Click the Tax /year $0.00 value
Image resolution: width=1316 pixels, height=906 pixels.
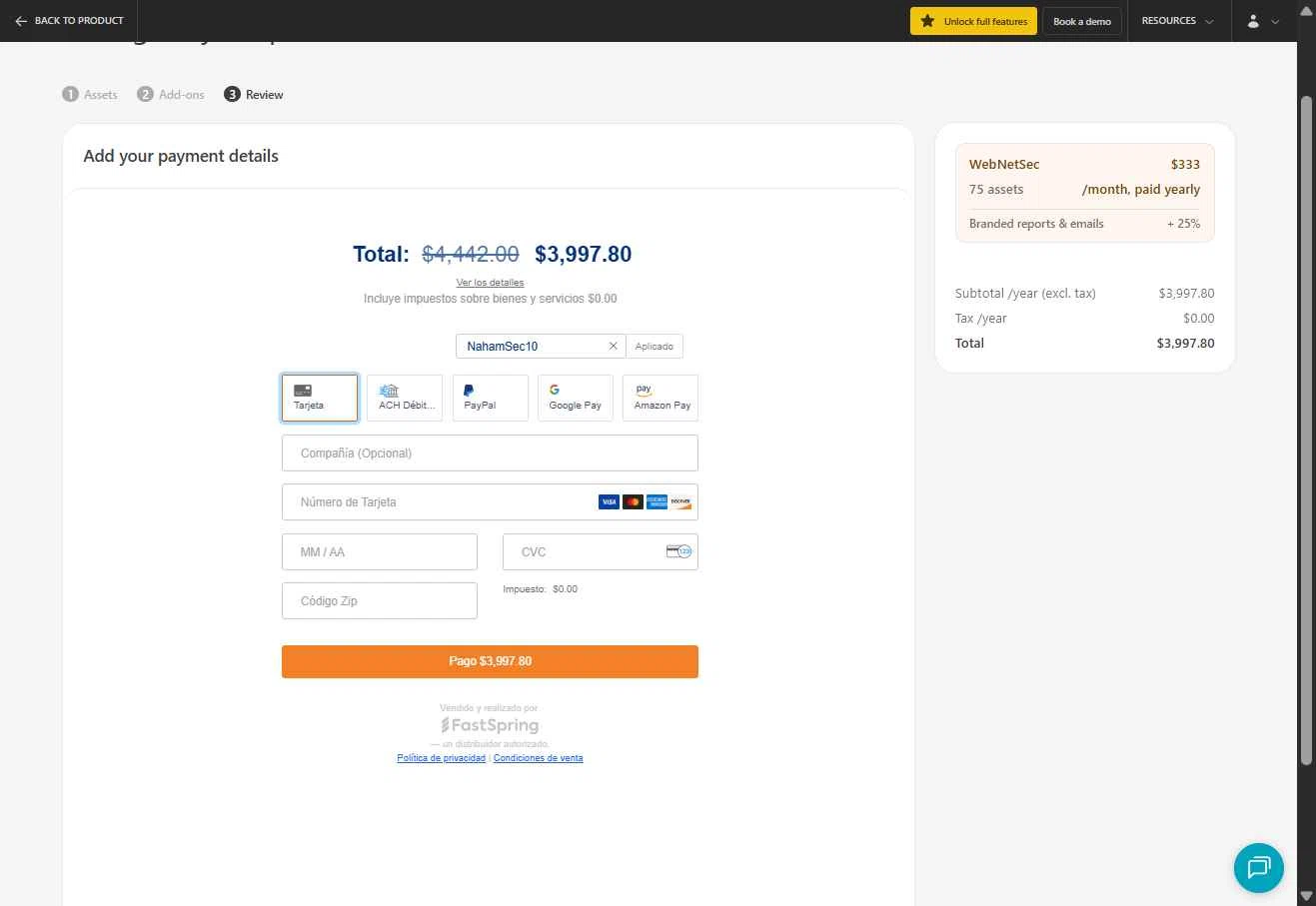[1199, 319]
